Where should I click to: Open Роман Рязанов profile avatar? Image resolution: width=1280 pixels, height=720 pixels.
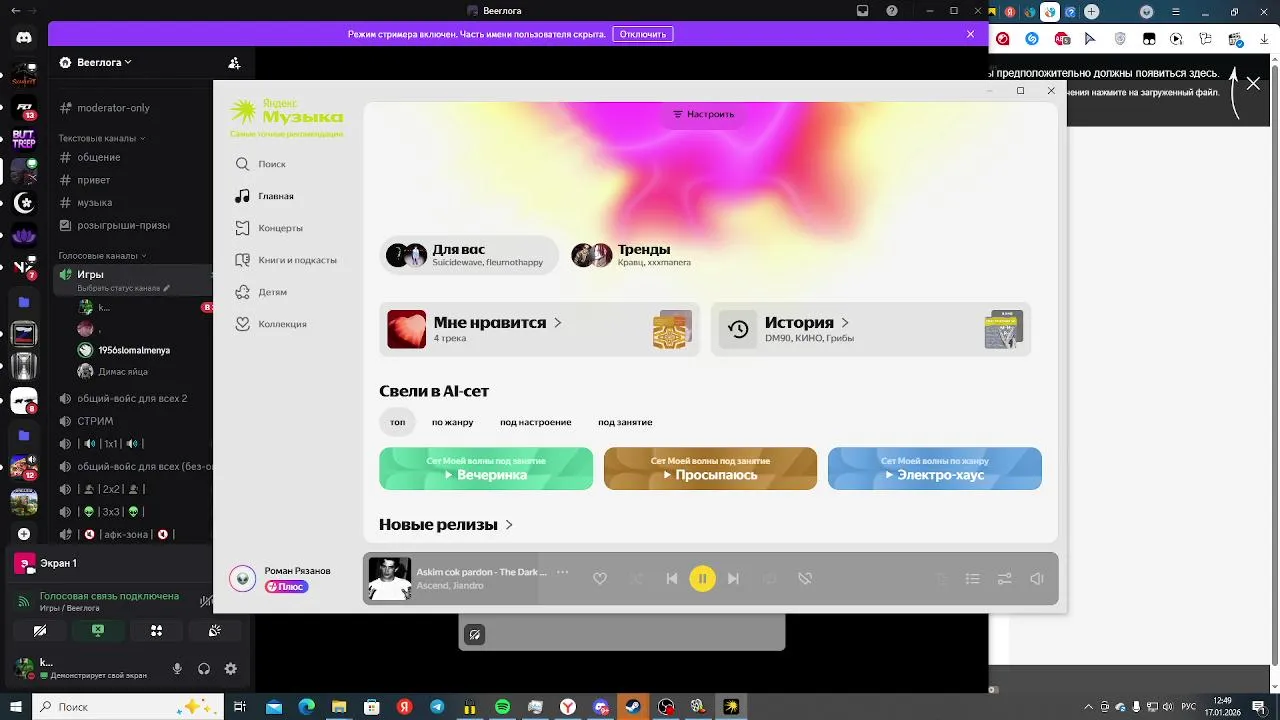pos(242,578)
